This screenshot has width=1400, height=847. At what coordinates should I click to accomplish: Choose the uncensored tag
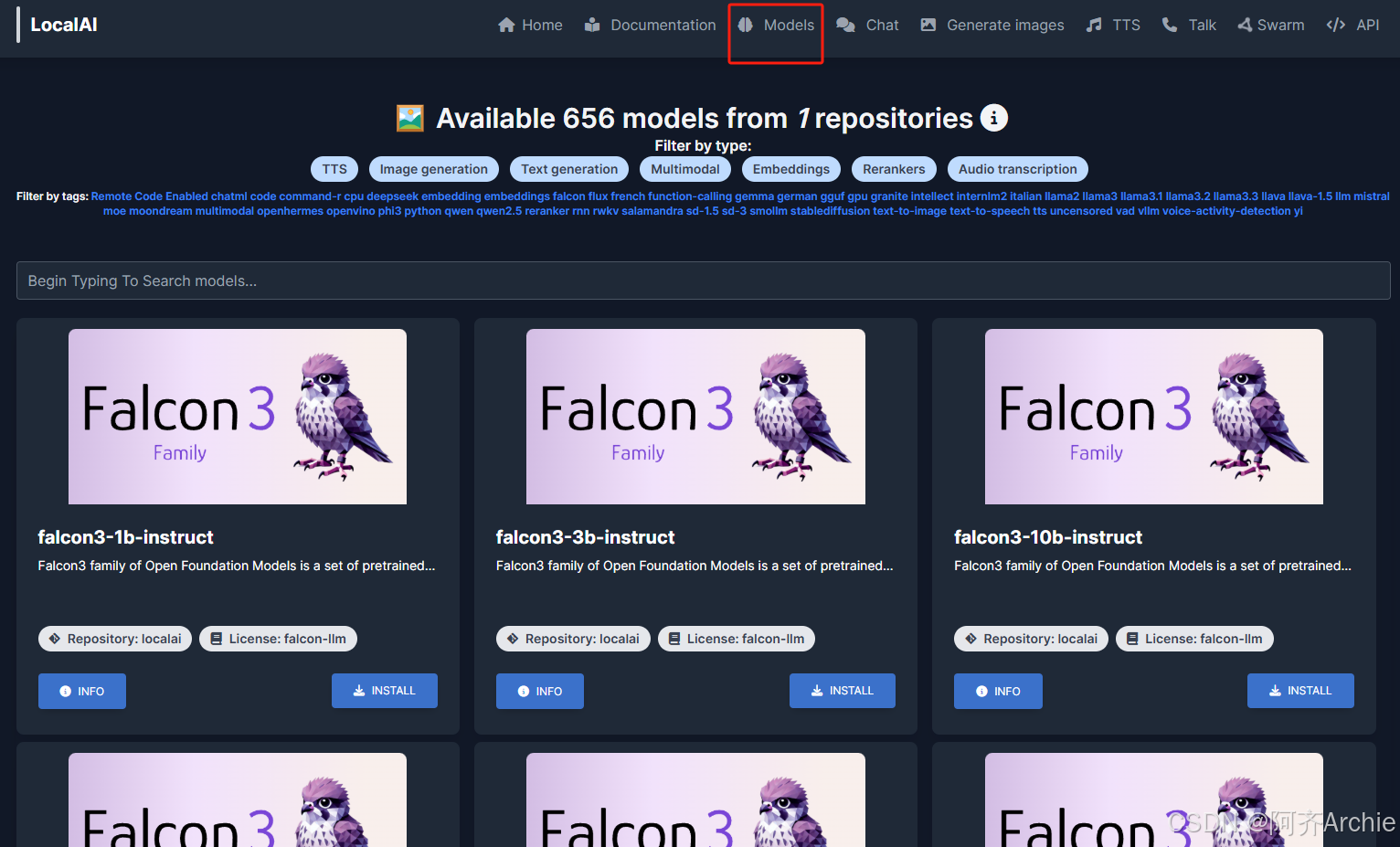[x=1081, y=211]
